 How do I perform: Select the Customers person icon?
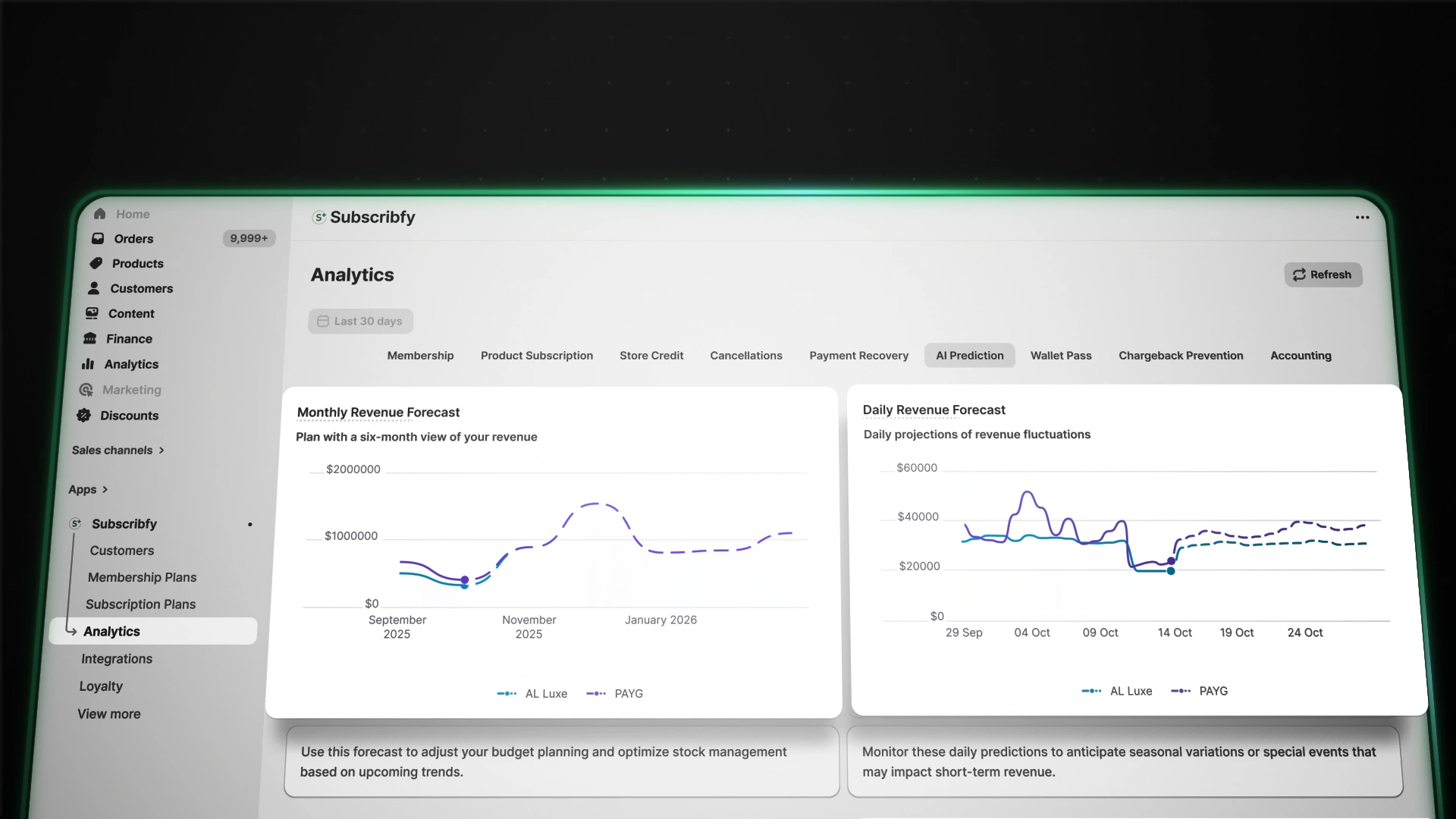[x=93, y=289]
